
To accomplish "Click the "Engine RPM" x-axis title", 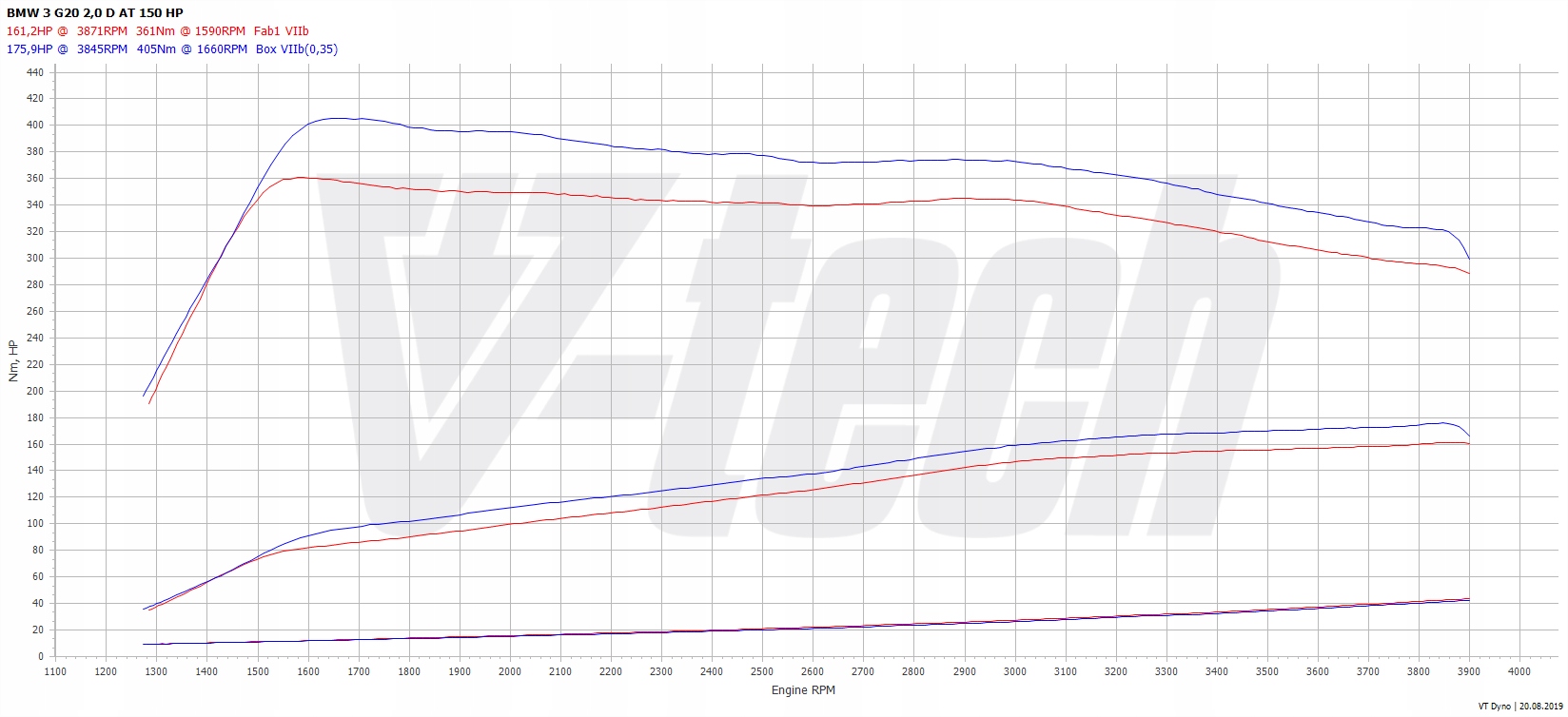I will (x=803, y=690).
